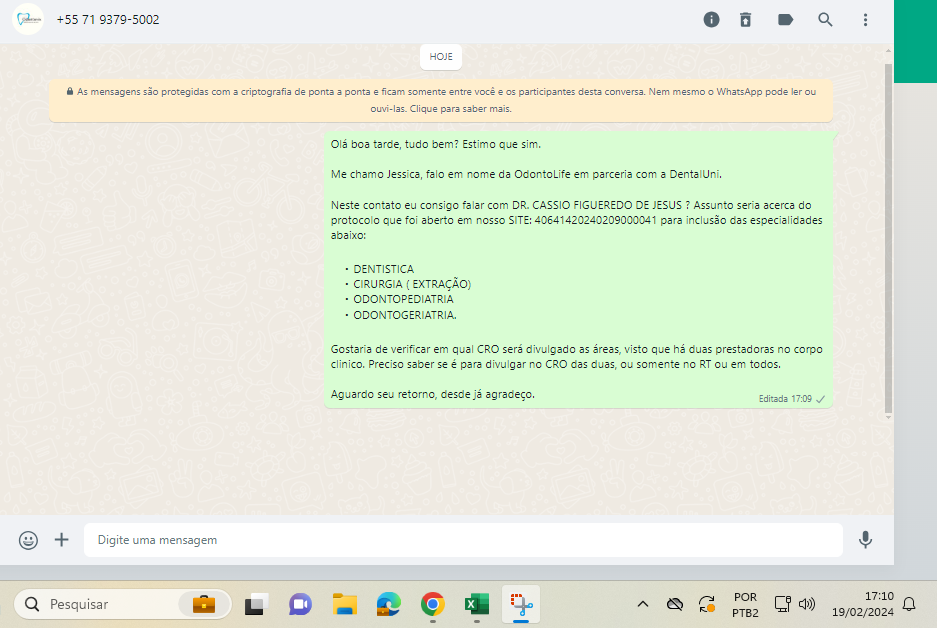
Task: Click the ODONTOGERIATRIA list item
Action: click(405, 315)
